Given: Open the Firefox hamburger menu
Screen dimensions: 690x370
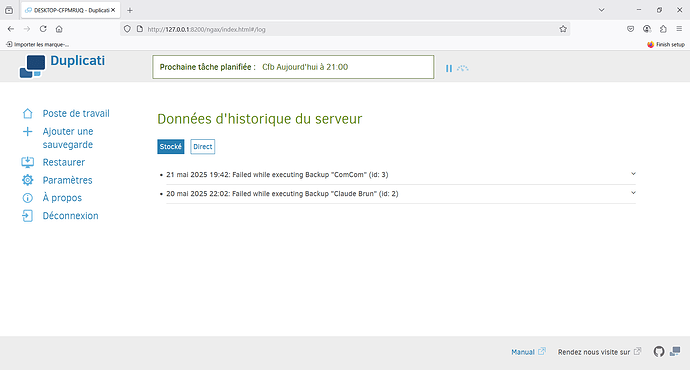Looking at the screenshot, I should coord(679,29).
